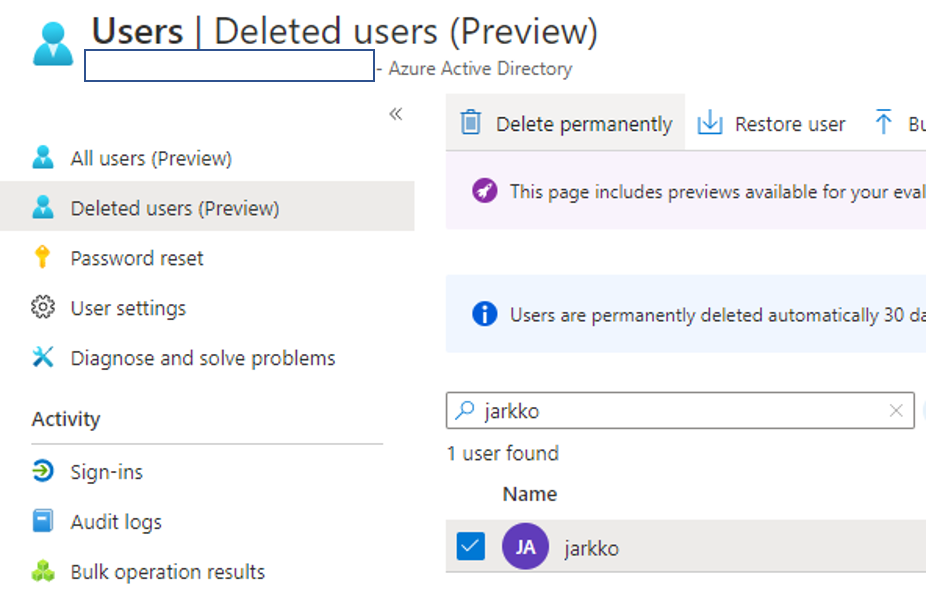Click the JA avatar circle
Image resolution: width=926 pixels, height=593 pixels.
(x=525, y=548)
